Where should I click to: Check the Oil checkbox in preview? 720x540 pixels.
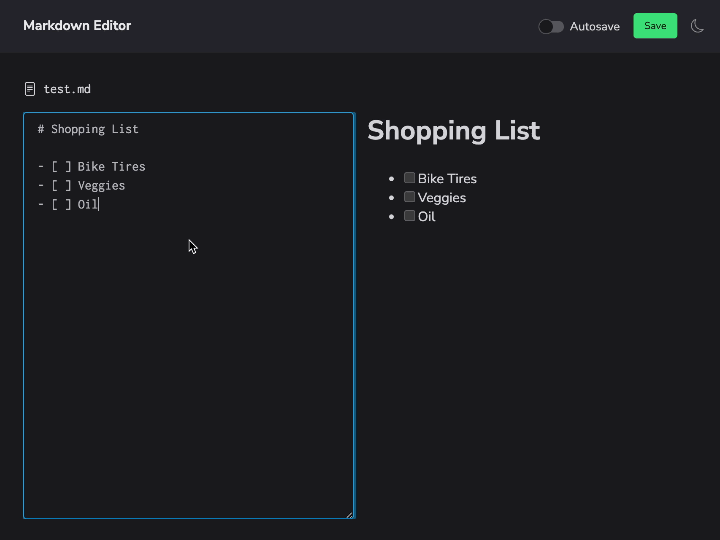(409, 215)
